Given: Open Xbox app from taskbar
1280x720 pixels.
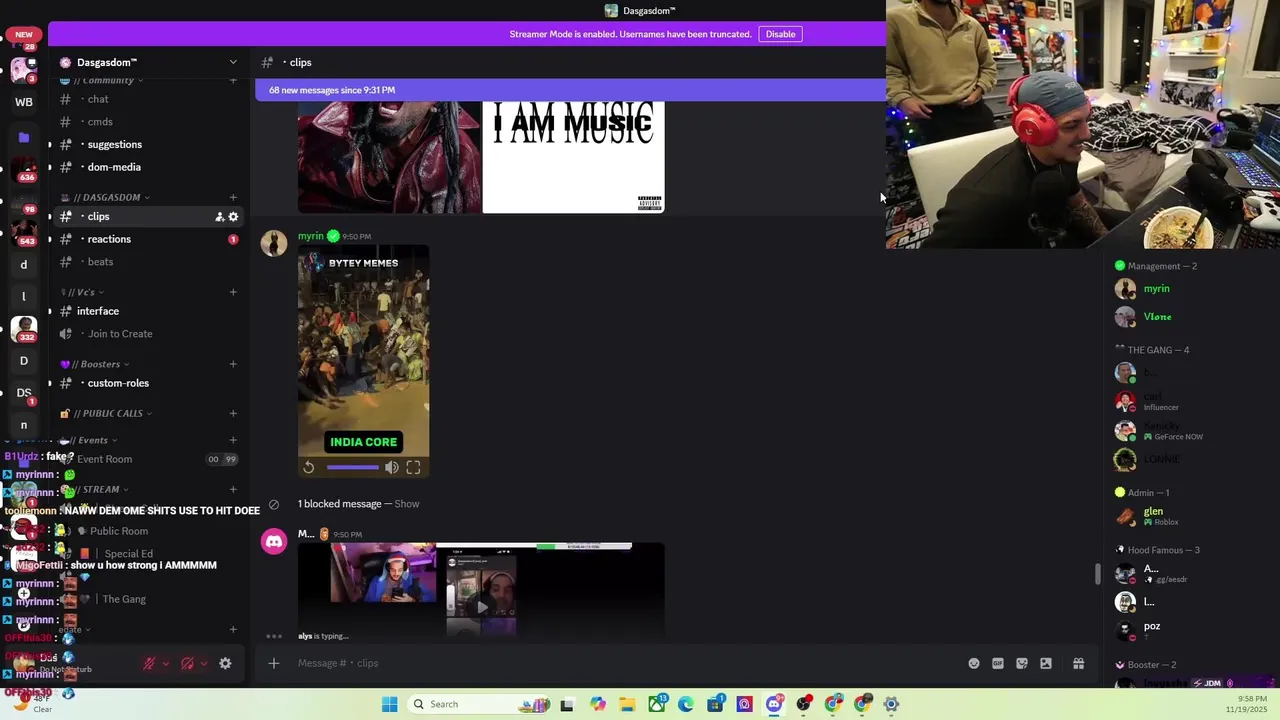Looking at the screenshot, I should [x=657, y=704].
